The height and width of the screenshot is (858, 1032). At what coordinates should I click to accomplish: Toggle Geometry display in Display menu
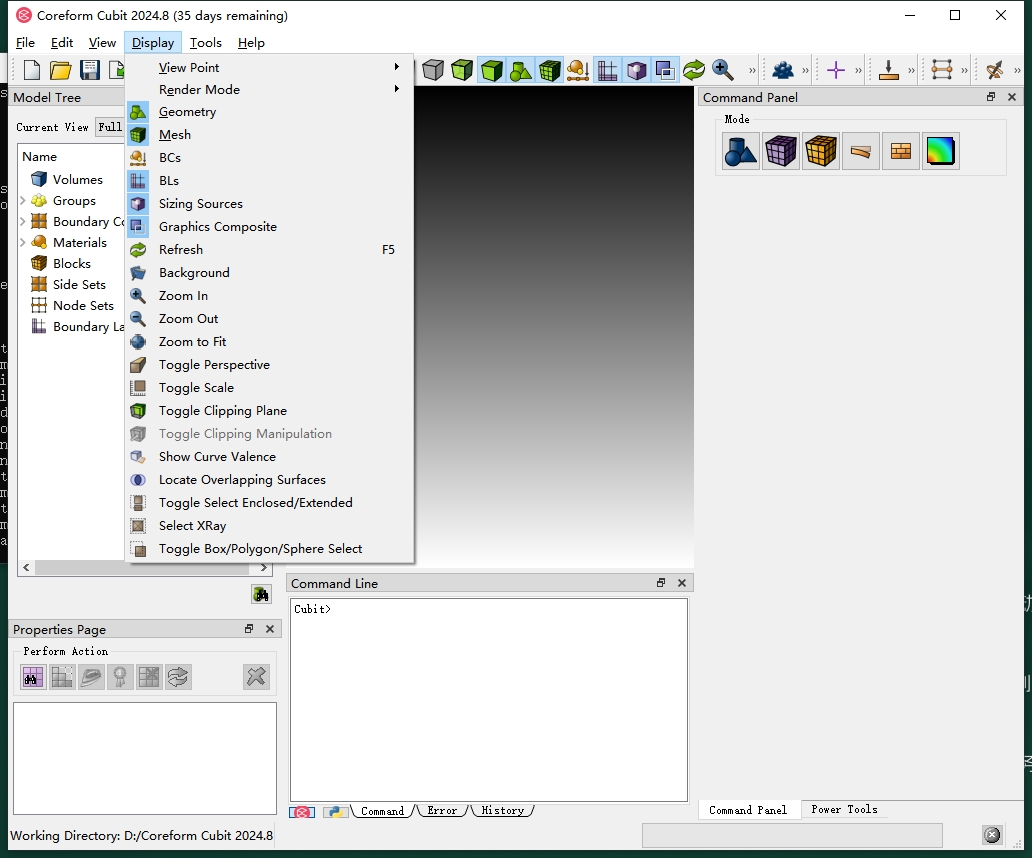[269, 112]
